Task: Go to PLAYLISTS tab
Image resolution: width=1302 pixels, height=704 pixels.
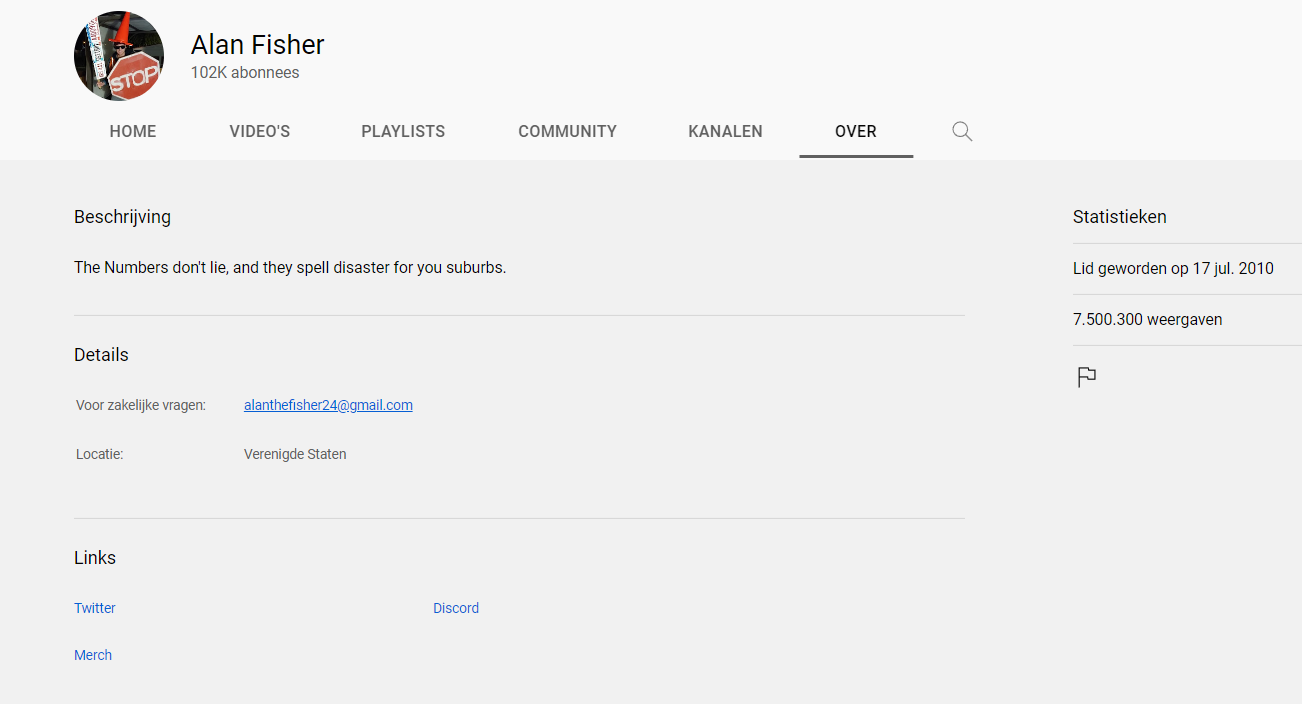Action: point(403,131)
